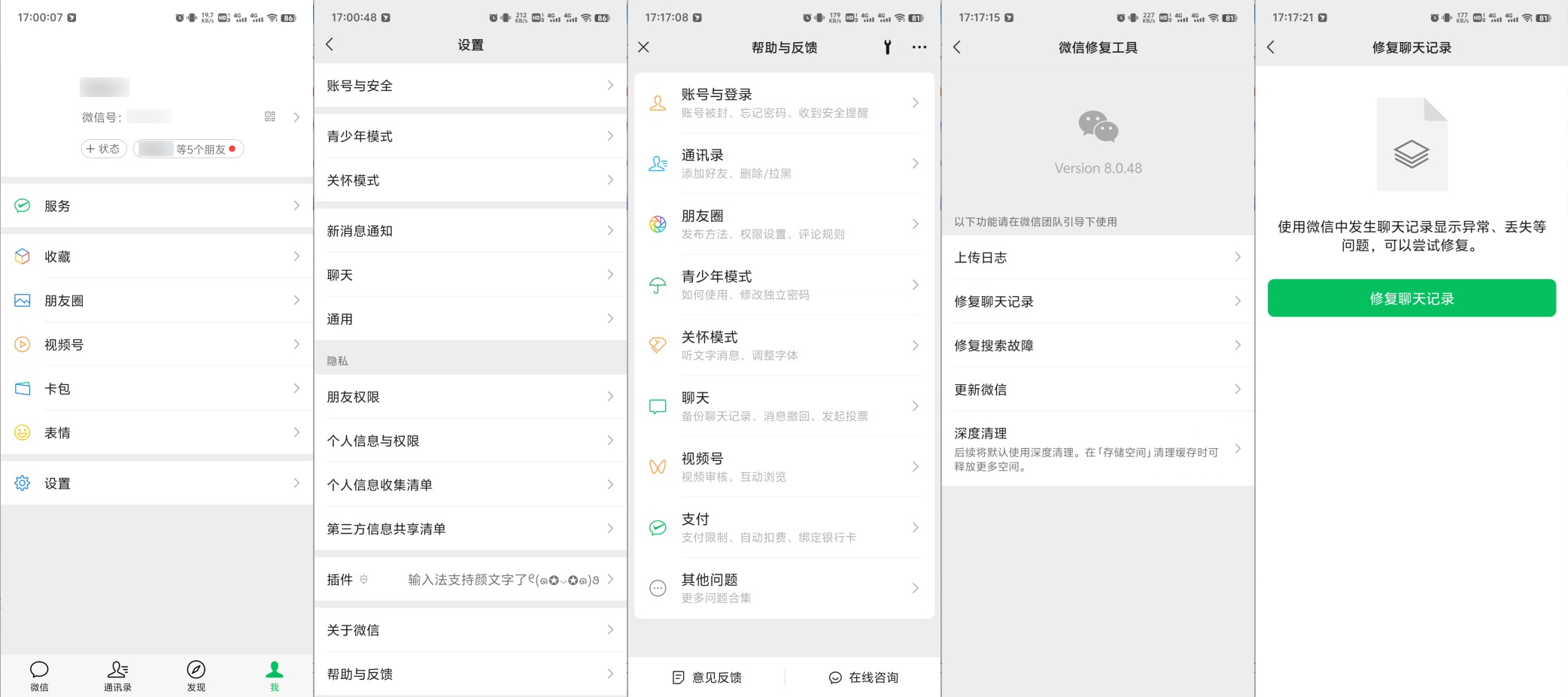
Task: Switch to the 发现 discover tab
Action: pyautogui.click(x=196, y=675)
